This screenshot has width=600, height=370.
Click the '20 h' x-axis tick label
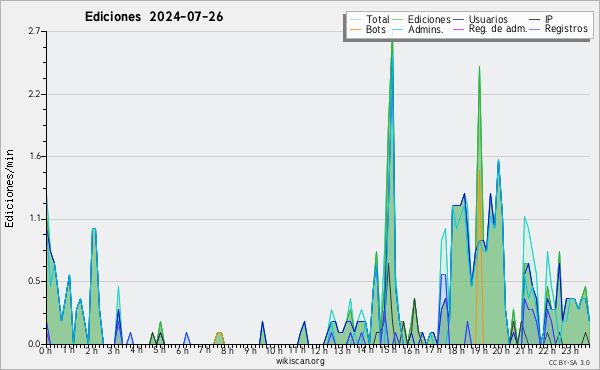[x=501, y=351]
